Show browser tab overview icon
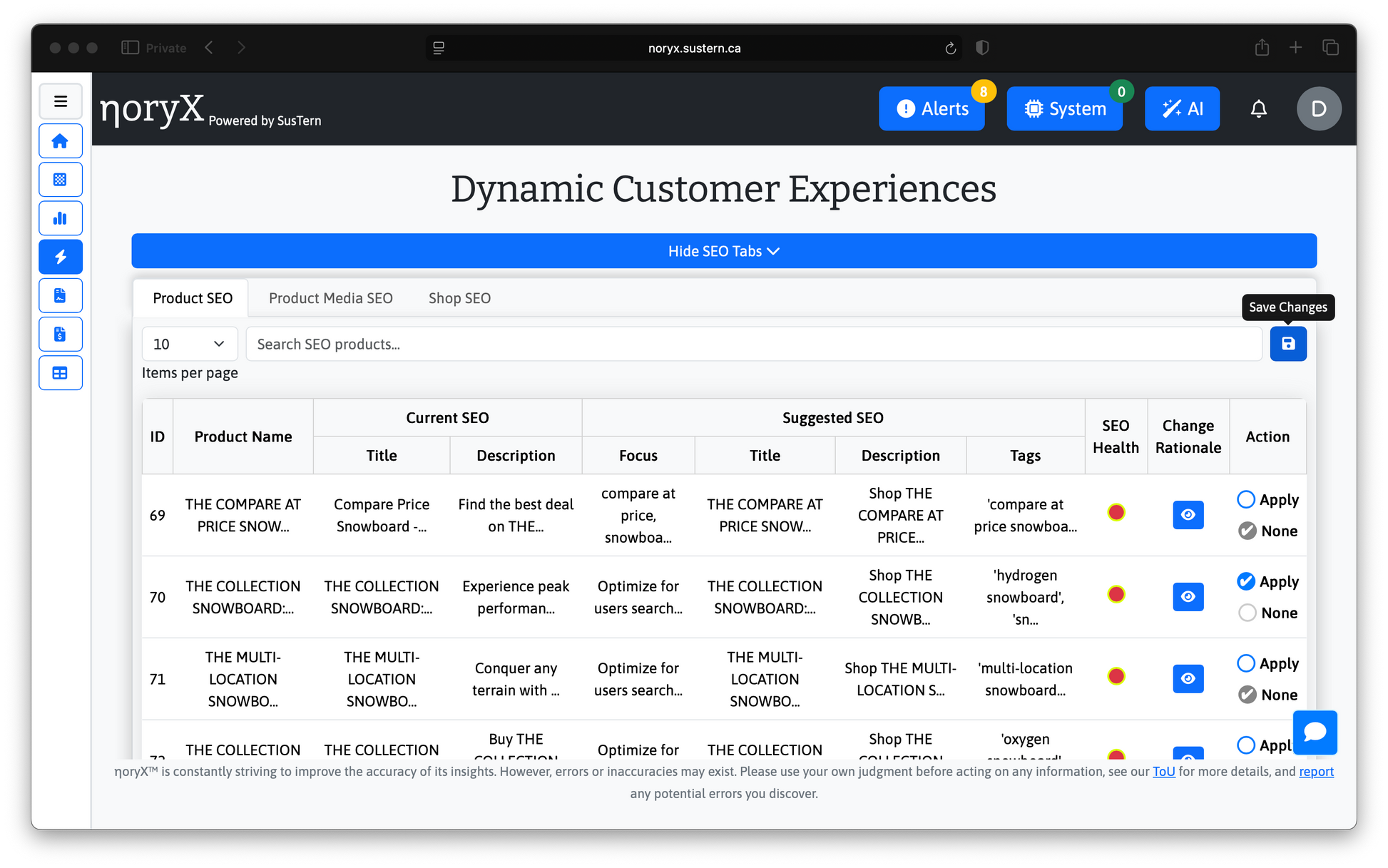The width and height of the screenshot is (1388, 868). [x=1330, y=48]
